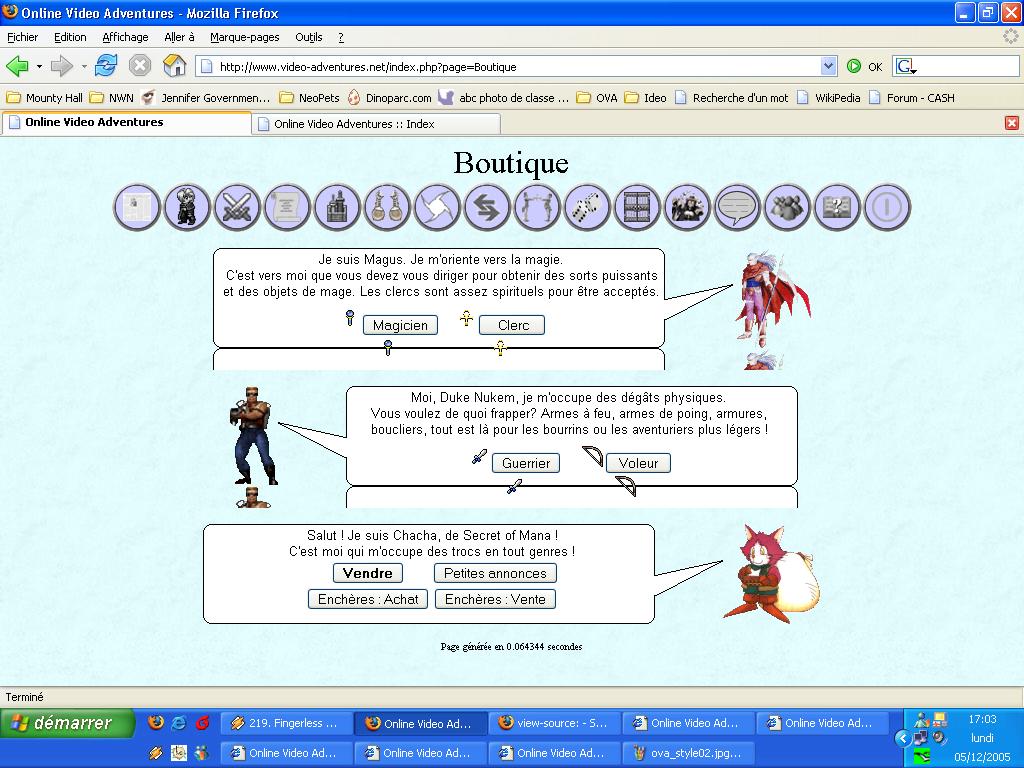The height and width of the screenshot is (768, 1024).
Task: Click the démarrer start button
Action: click(x=67, y=723)
